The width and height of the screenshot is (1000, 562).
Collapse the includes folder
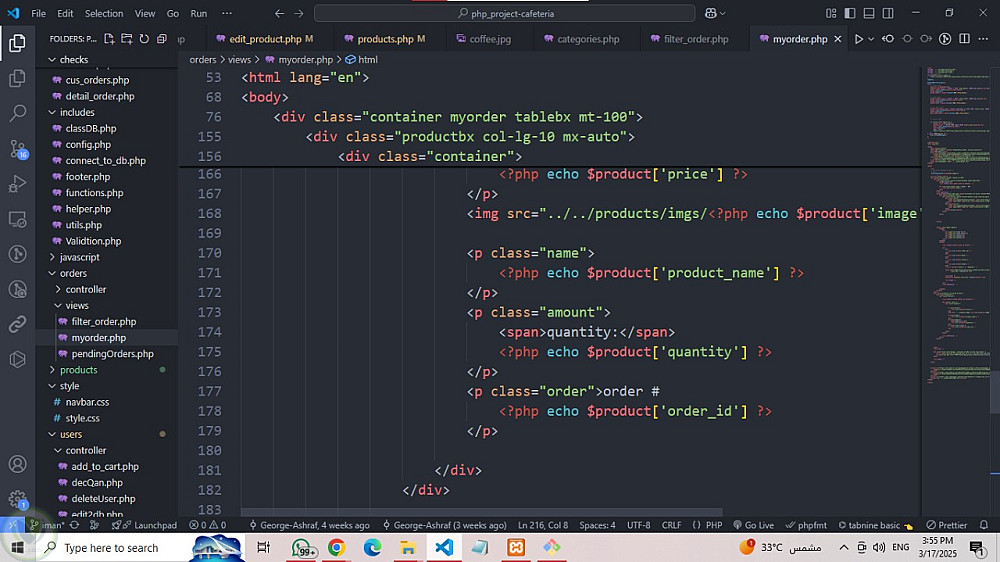pyautogui.click(x=77, y=112)
